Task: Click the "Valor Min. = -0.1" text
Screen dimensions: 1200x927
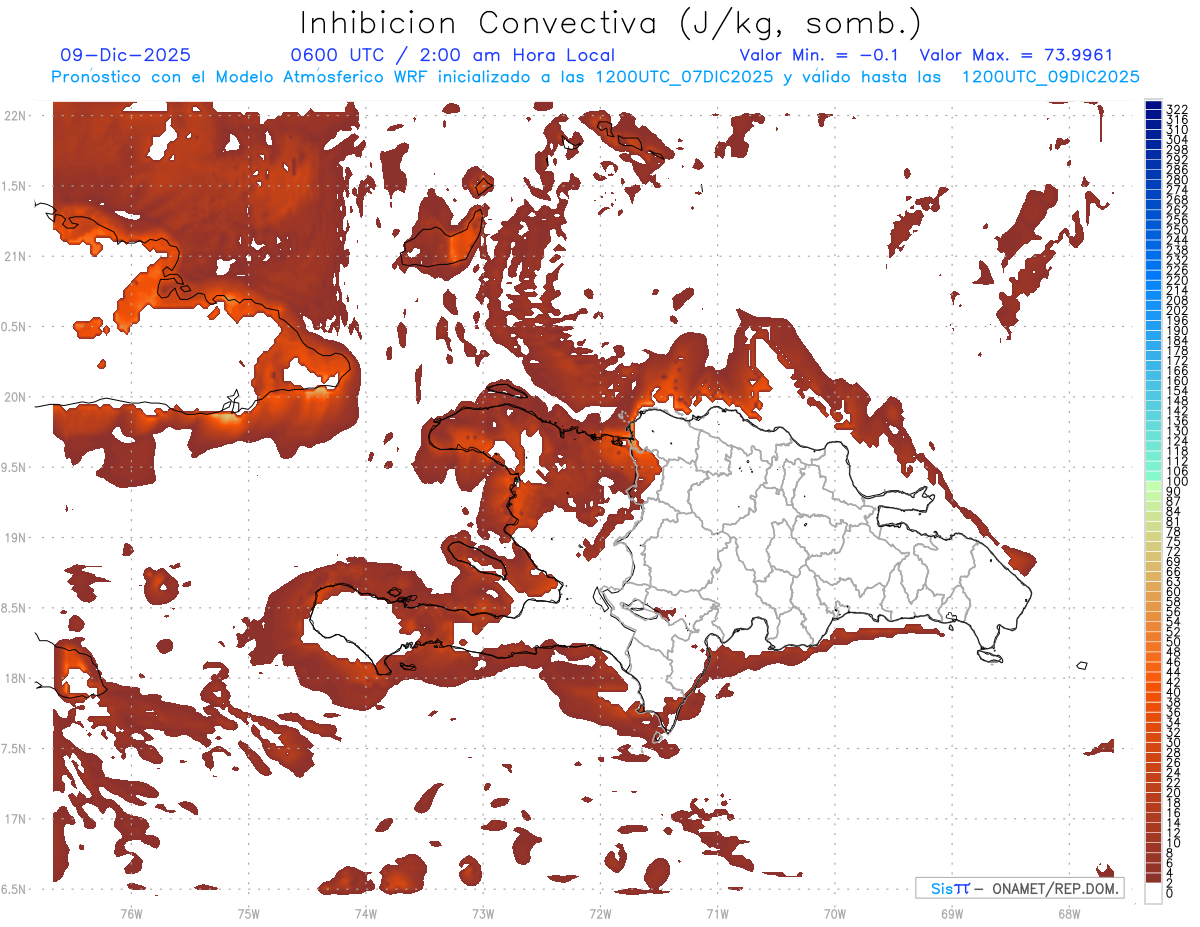Action: [x=820, y=55]
